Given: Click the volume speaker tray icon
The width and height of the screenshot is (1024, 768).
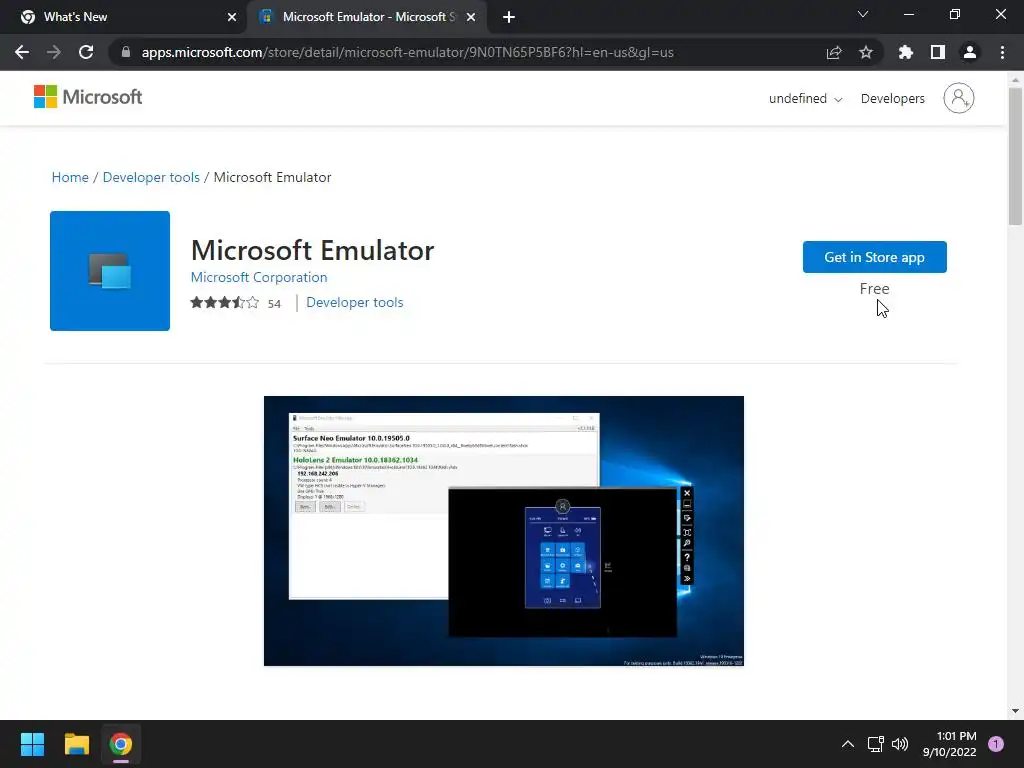Looking at the screenshot, I should (900, 744).
